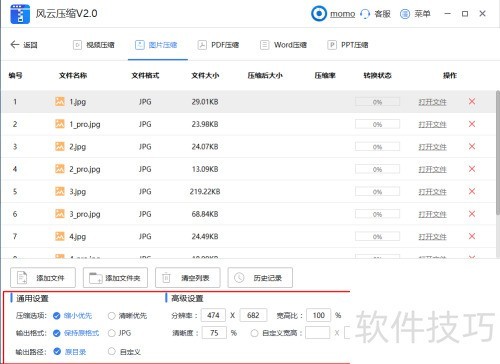Remove 3.jpg with its red X

click(x=472, y=191)
